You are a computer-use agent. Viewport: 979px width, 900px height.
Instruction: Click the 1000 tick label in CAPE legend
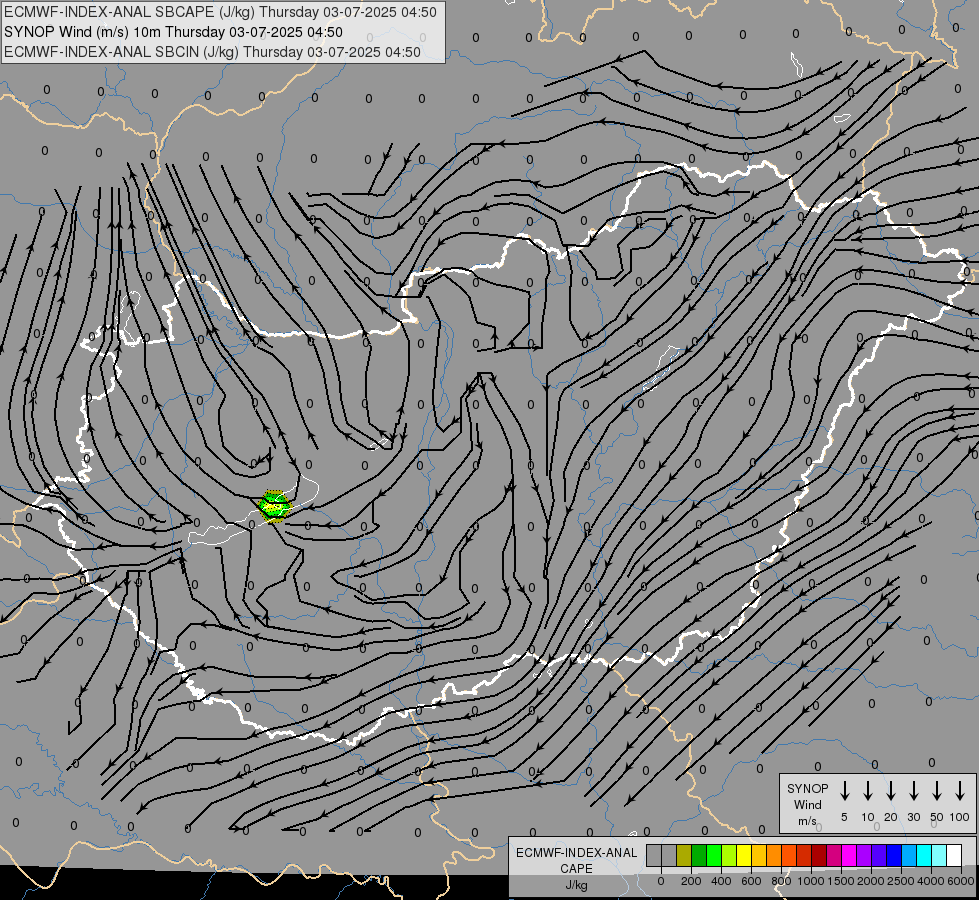click(x=811, y=881)
